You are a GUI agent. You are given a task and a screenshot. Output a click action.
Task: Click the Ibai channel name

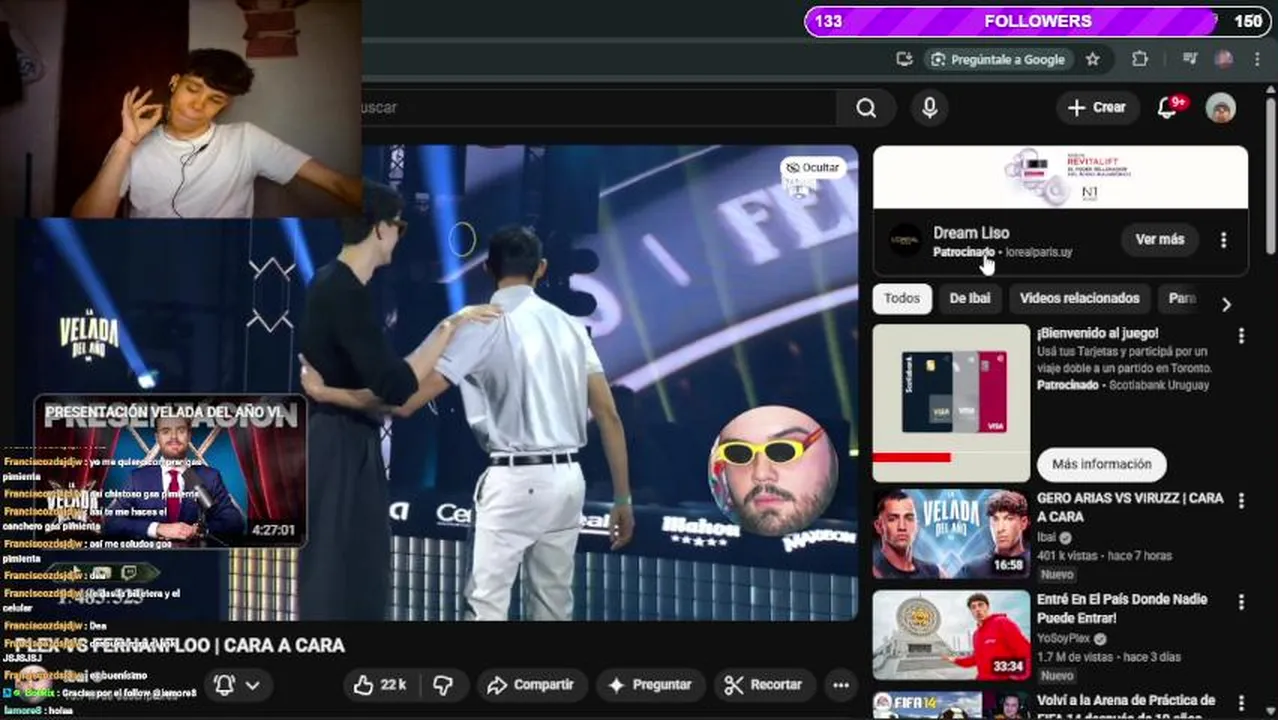tap(1048, 537)
